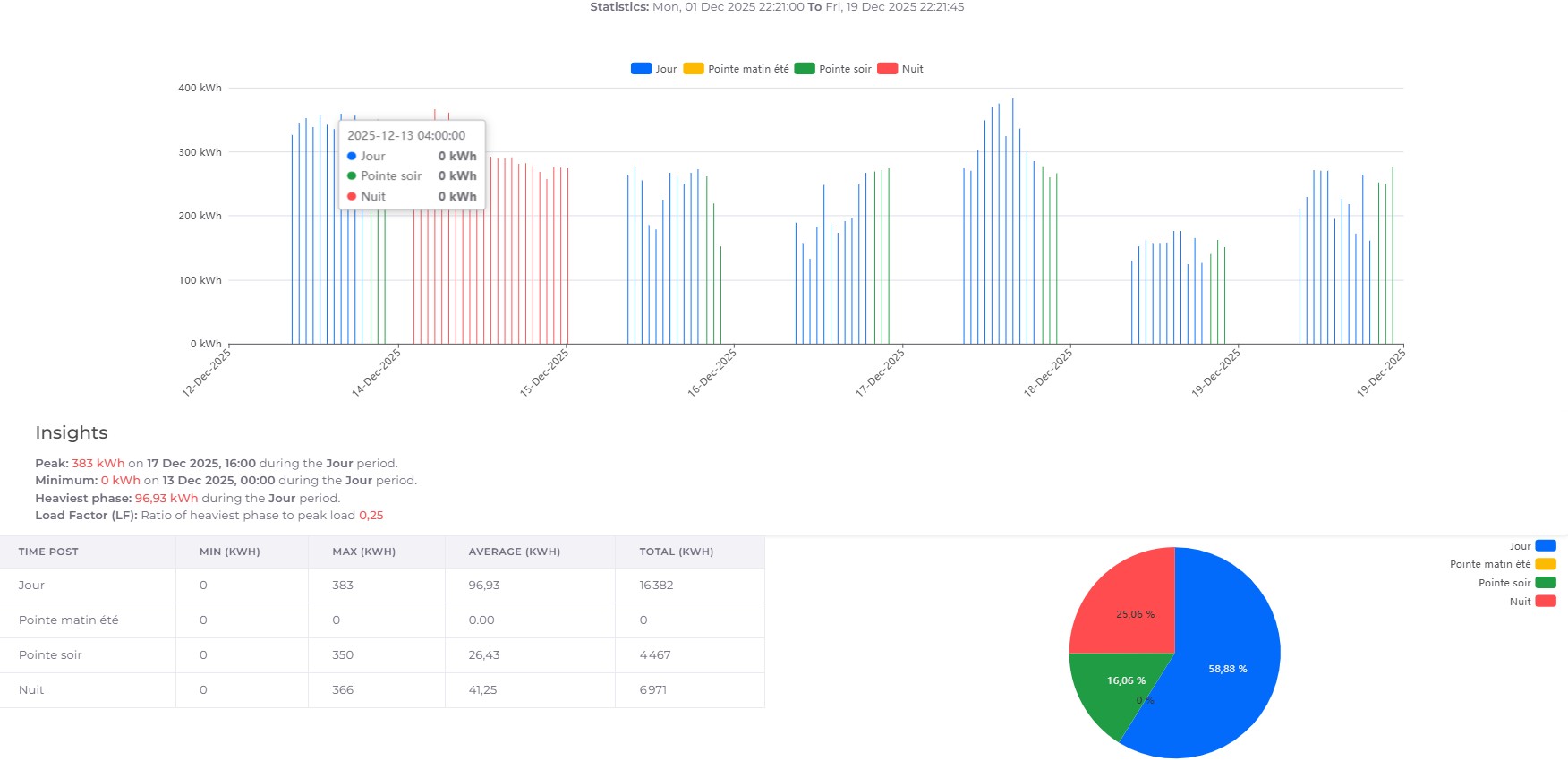Click the 17-Dec-2025 x-axis date label
Image resolution: width=1568 pixels, height=761 pixels.
pos(881,372)
